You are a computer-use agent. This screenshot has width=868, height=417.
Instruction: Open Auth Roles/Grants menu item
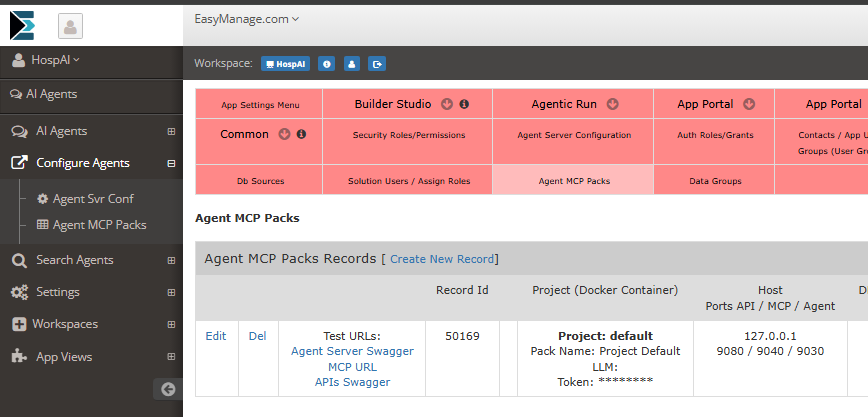point(715,135)
